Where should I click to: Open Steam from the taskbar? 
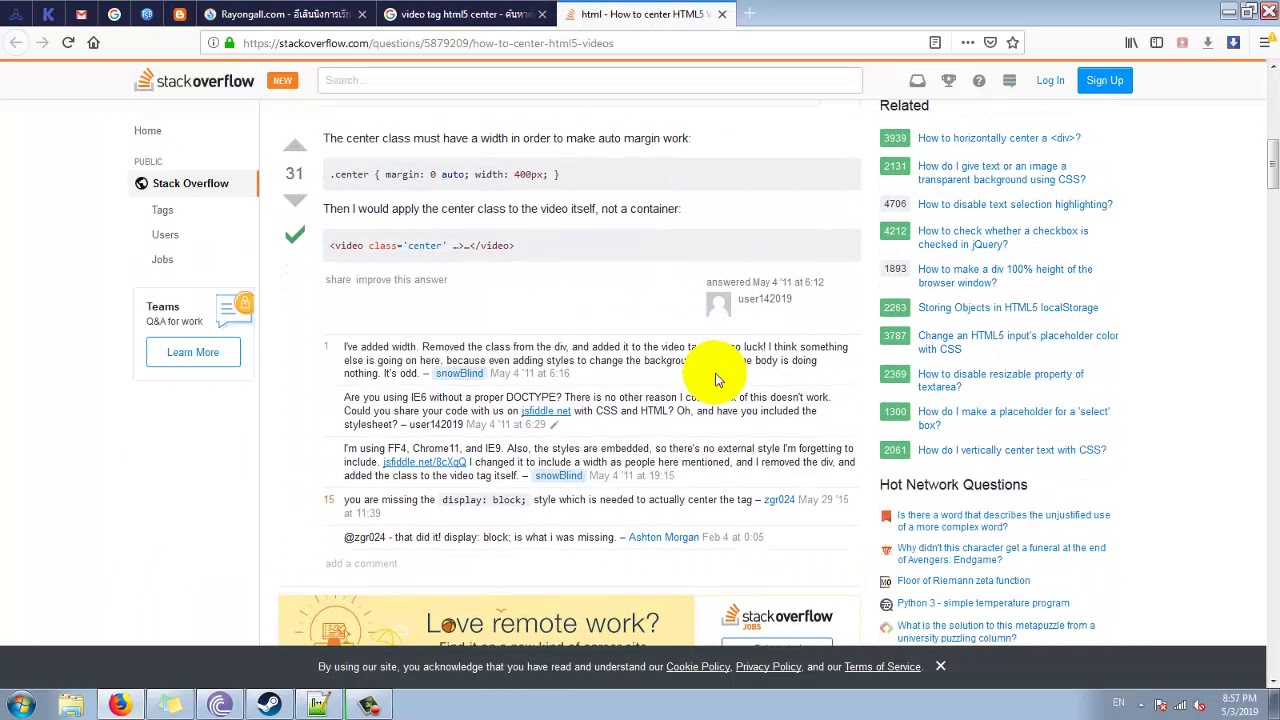(x=269, y=705)
